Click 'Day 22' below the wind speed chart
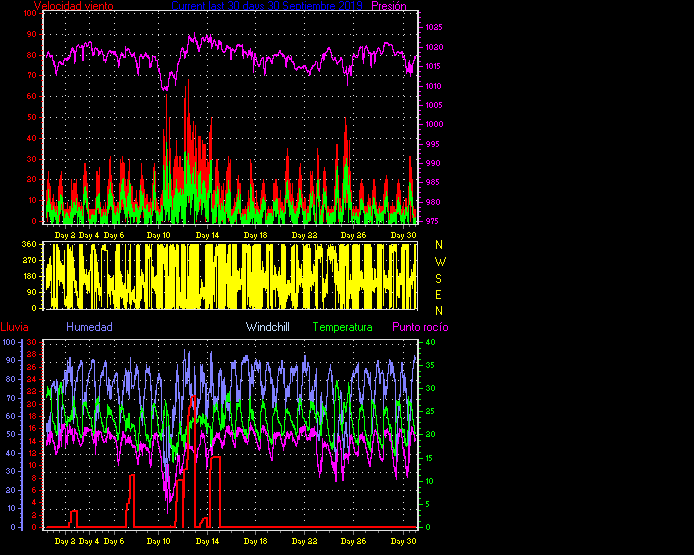Screen dimensions: 694x555 point(305,235)
